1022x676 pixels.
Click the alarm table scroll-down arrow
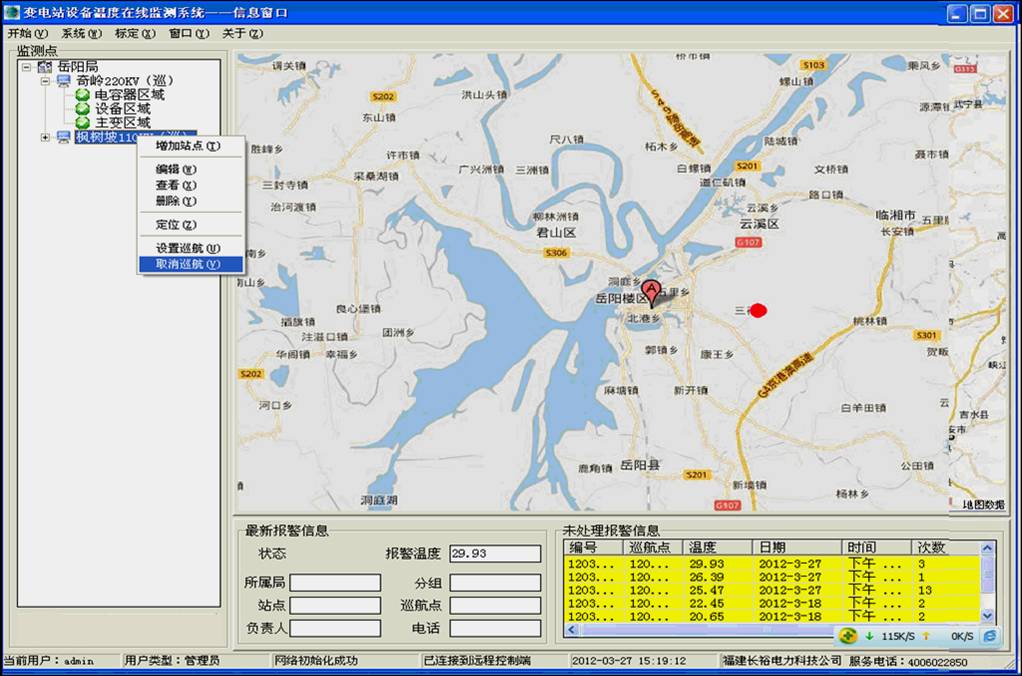[x=988, y=616]
